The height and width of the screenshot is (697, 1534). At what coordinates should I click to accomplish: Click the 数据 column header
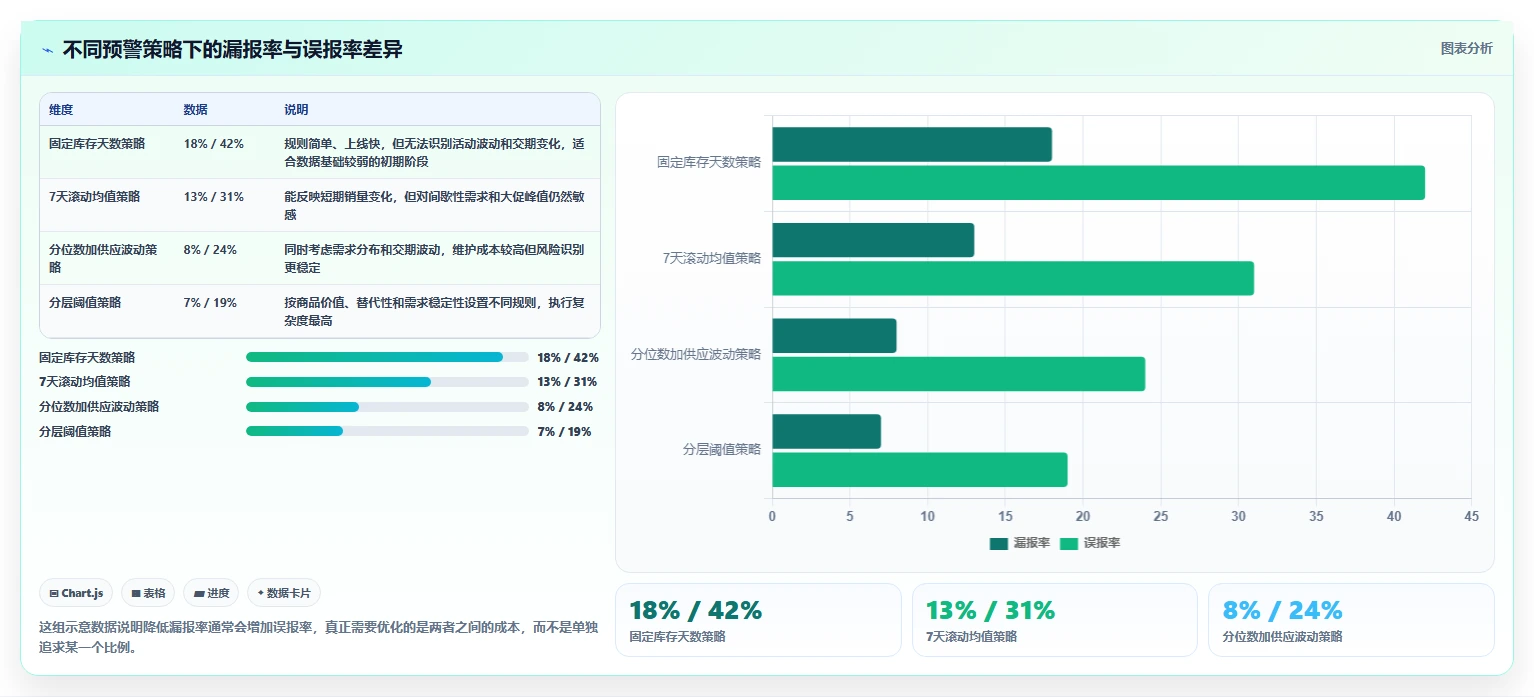pos(196,110)
